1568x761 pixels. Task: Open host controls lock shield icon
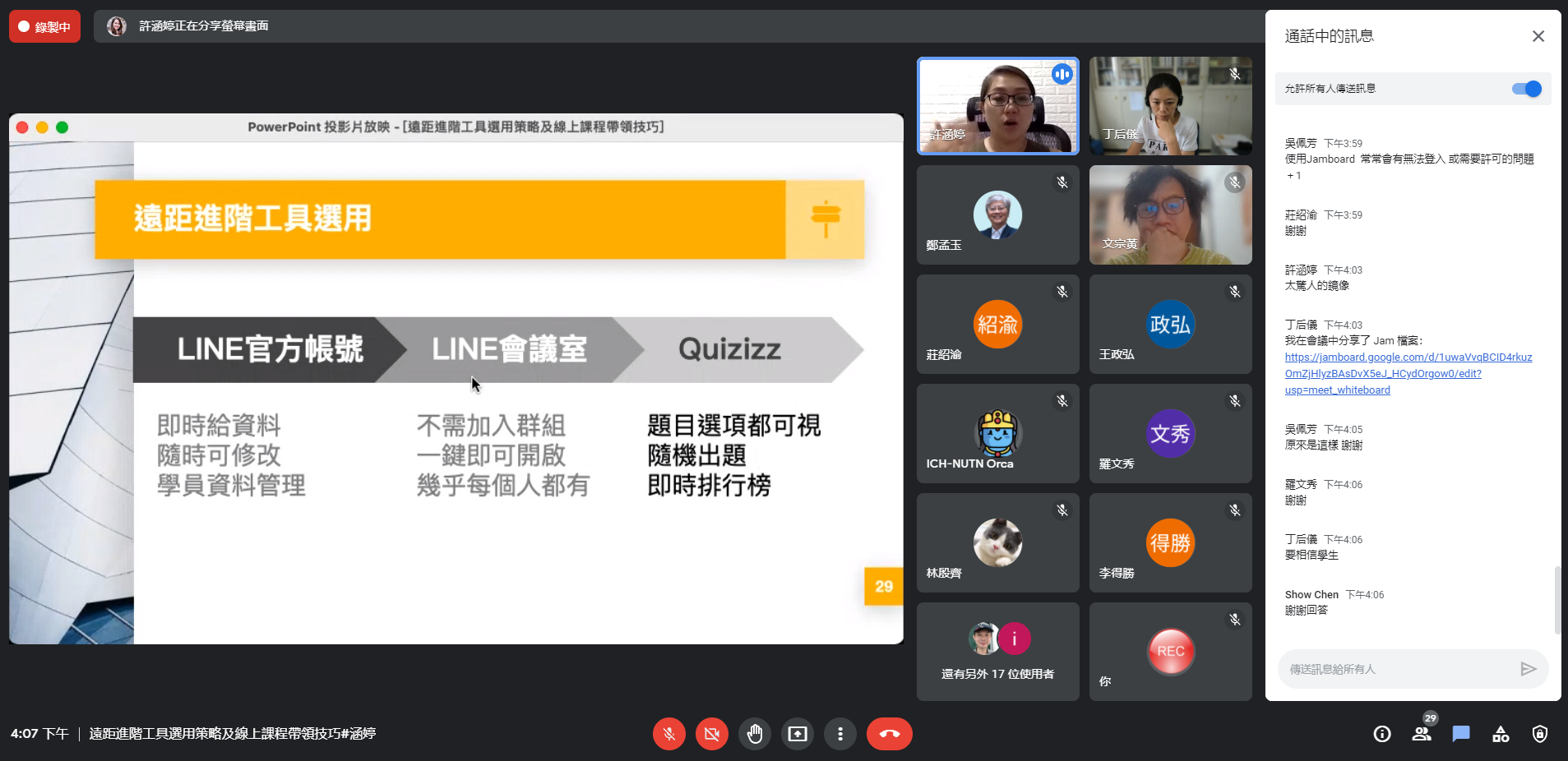(x=1540, y=734)
